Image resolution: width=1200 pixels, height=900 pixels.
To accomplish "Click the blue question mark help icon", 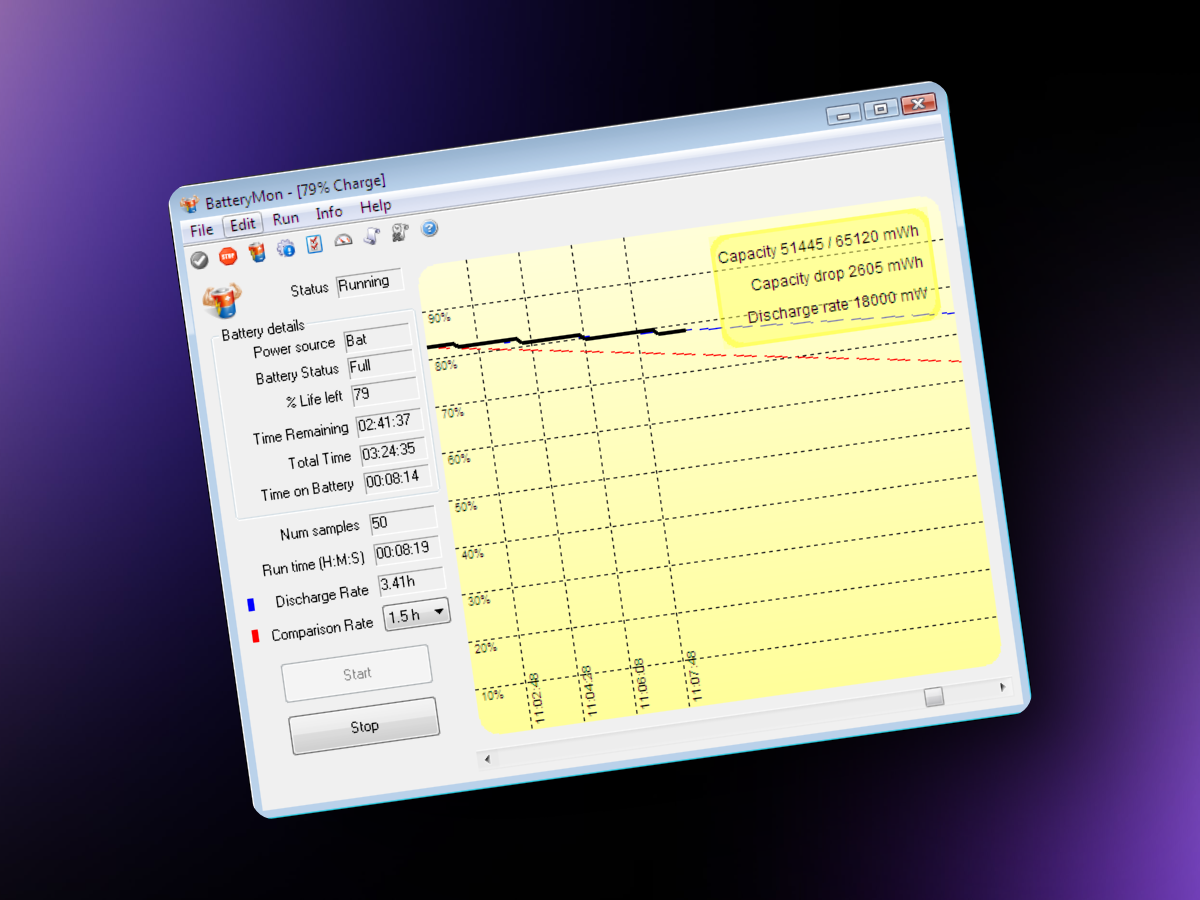I will coord(430,228).
